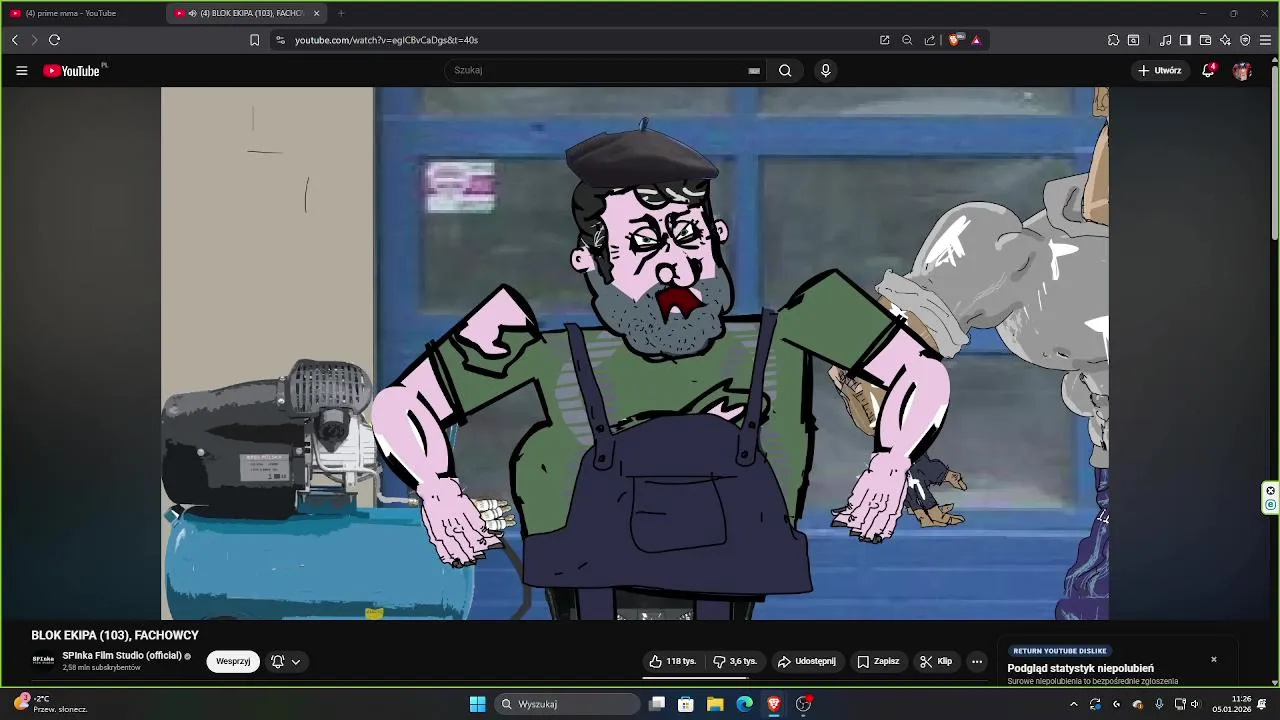Image resolution: width=1280 pixels, height=720 pixels.
Task: Start voice search with the microphone button
Action: tap(825, 70)
